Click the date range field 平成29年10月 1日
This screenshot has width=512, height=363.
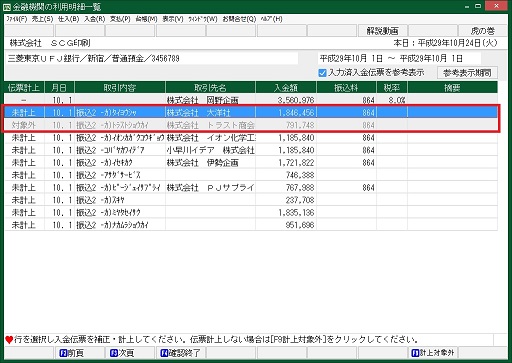pyautogui.click(x=399, y=59)
